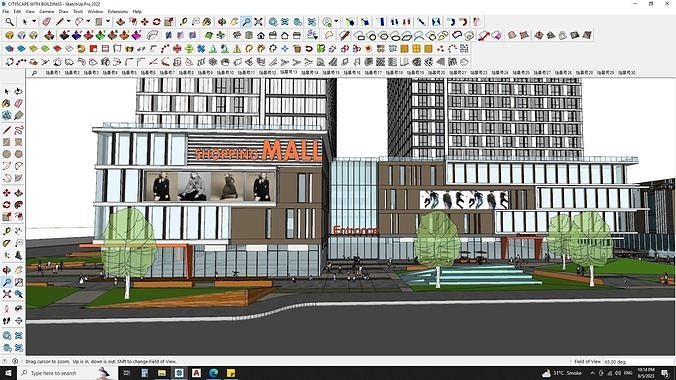Viewport: 676px width, 380px height.
Task: Open Microsoft Edge from the taskbar
Action: 213,373
